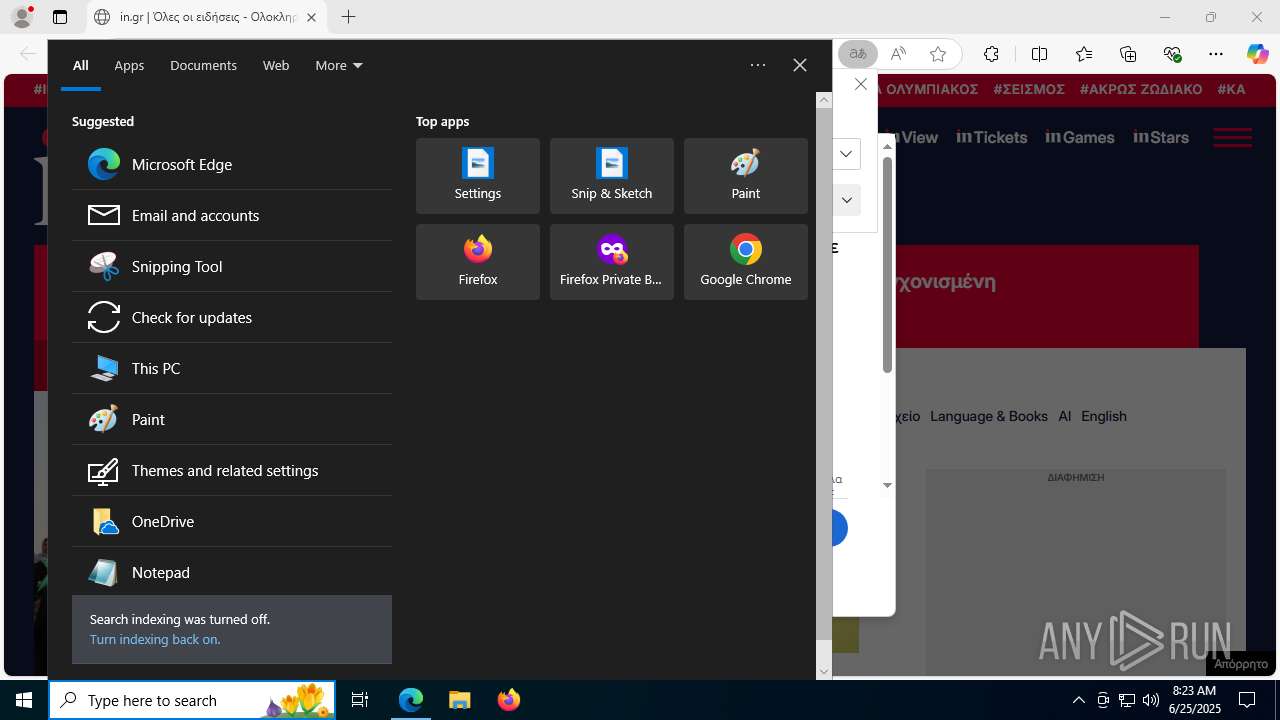Image resolution: width=1280 pixels, height=720 pixels.
Task: Close the Windows search panel
Action: (800, 65)
